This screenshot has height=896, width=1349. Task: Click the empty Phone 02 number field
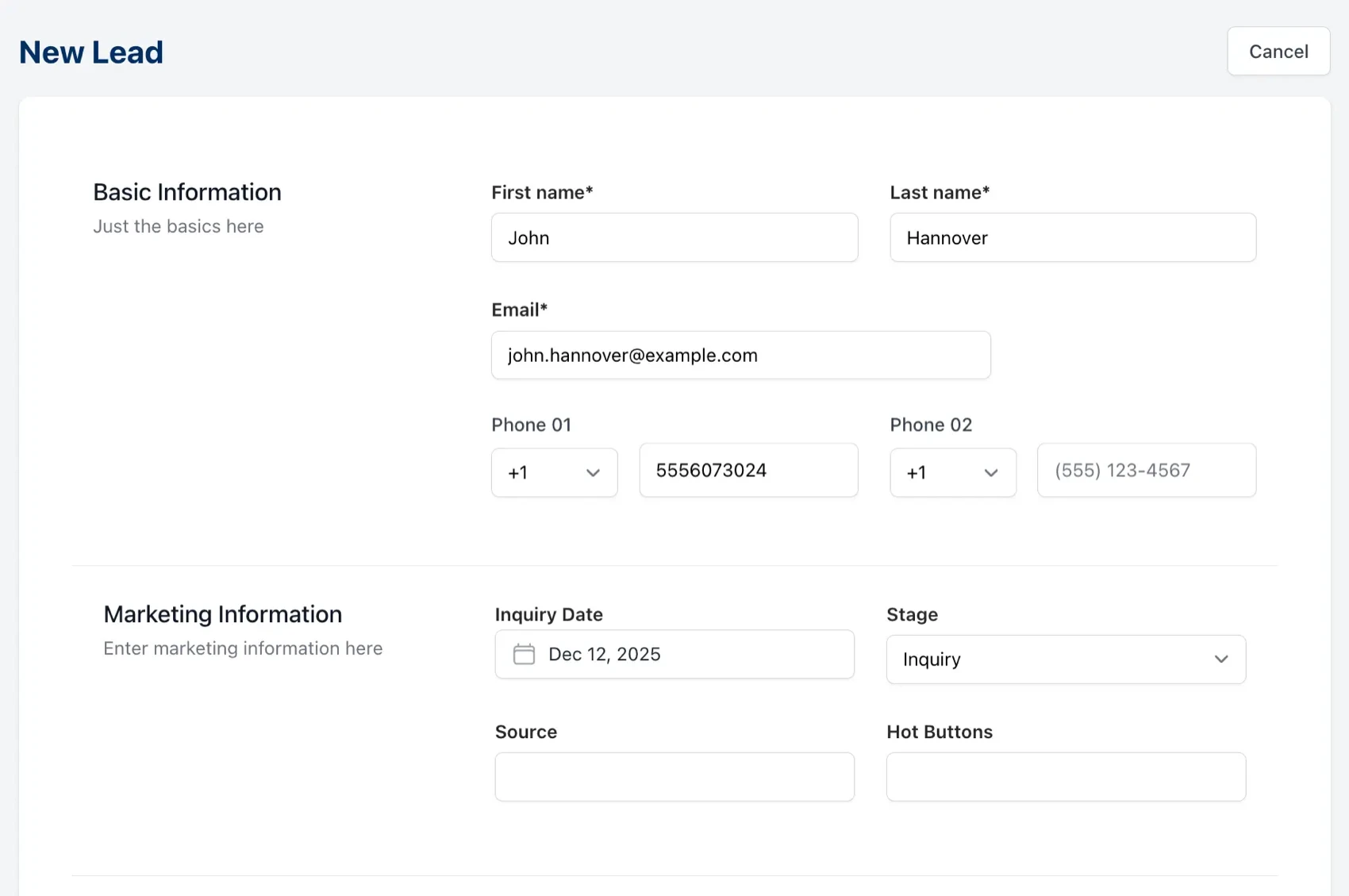click(1146, 470)
